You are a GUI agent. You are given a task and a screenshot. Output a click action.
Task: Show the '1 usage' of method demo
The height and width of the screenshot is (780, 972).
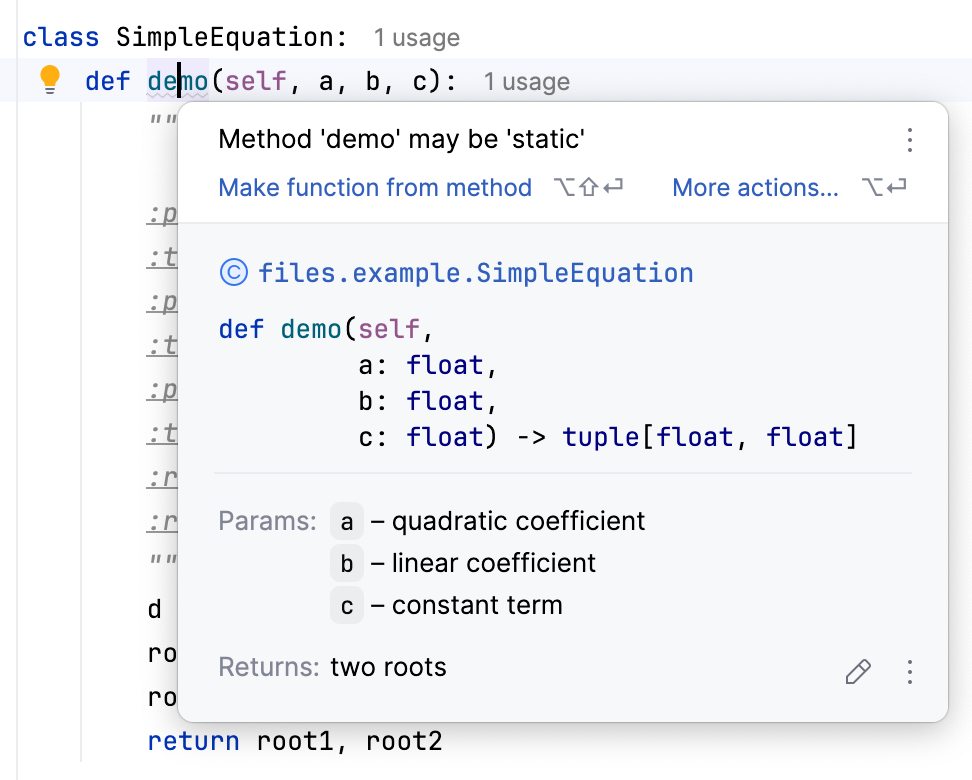pyautogui.click(x=526, y=82)
